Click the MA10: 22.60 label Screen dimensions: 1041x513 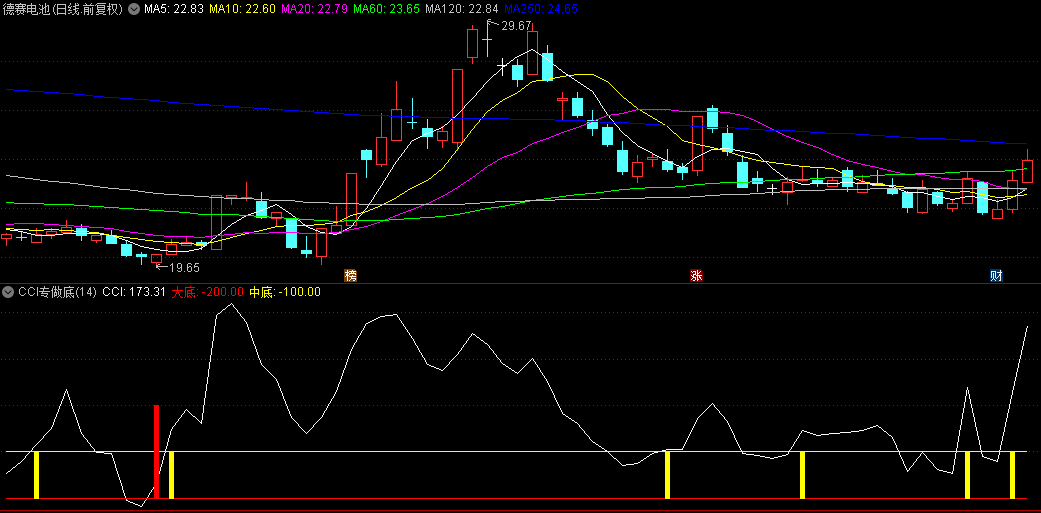click(243, 9)
